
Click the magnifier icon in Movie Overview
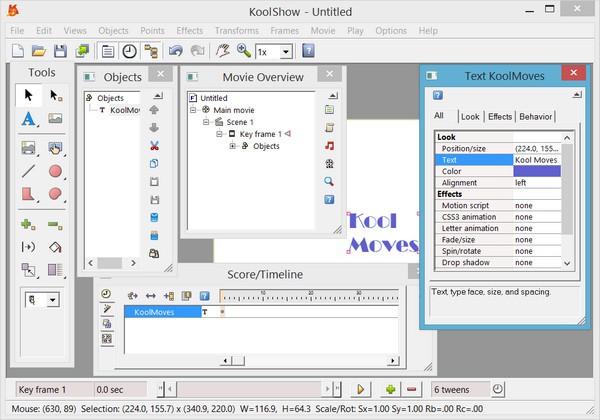(329, 181)
